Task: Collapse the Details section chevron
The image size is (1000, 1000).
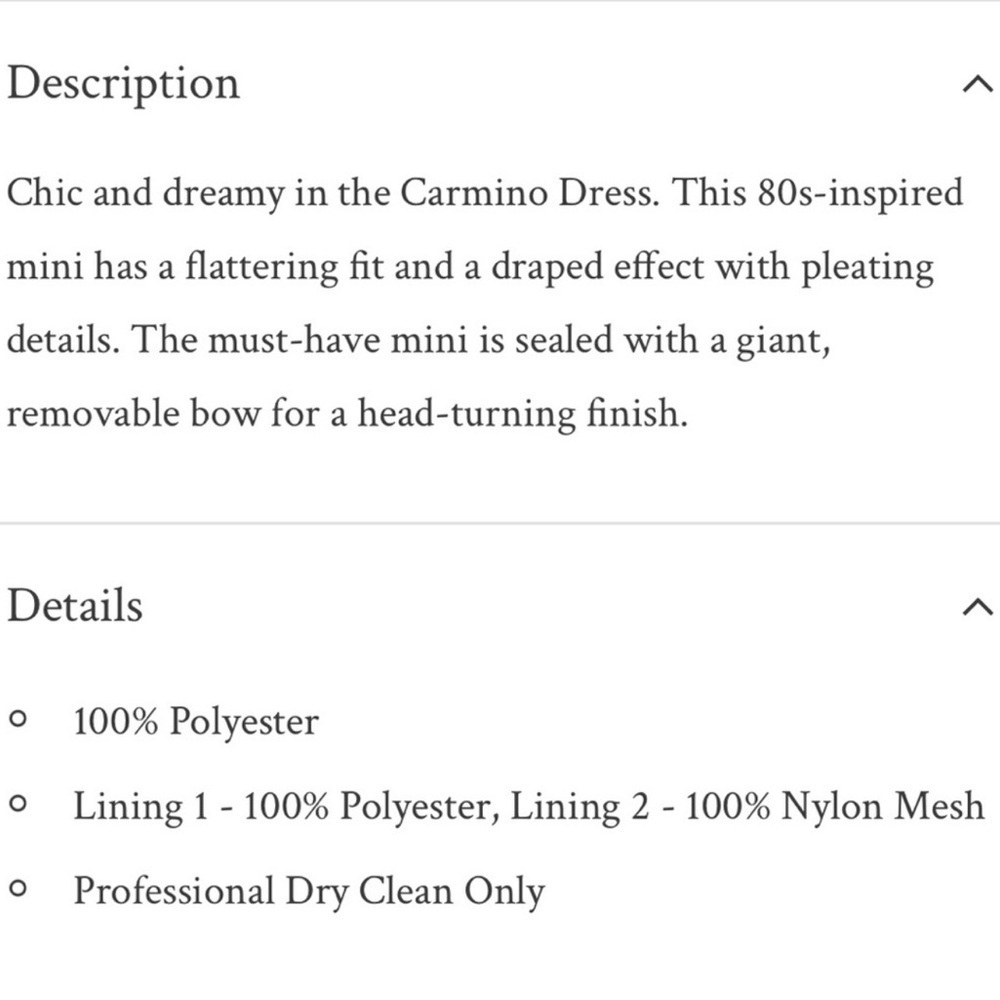Action: coord(977,607)
